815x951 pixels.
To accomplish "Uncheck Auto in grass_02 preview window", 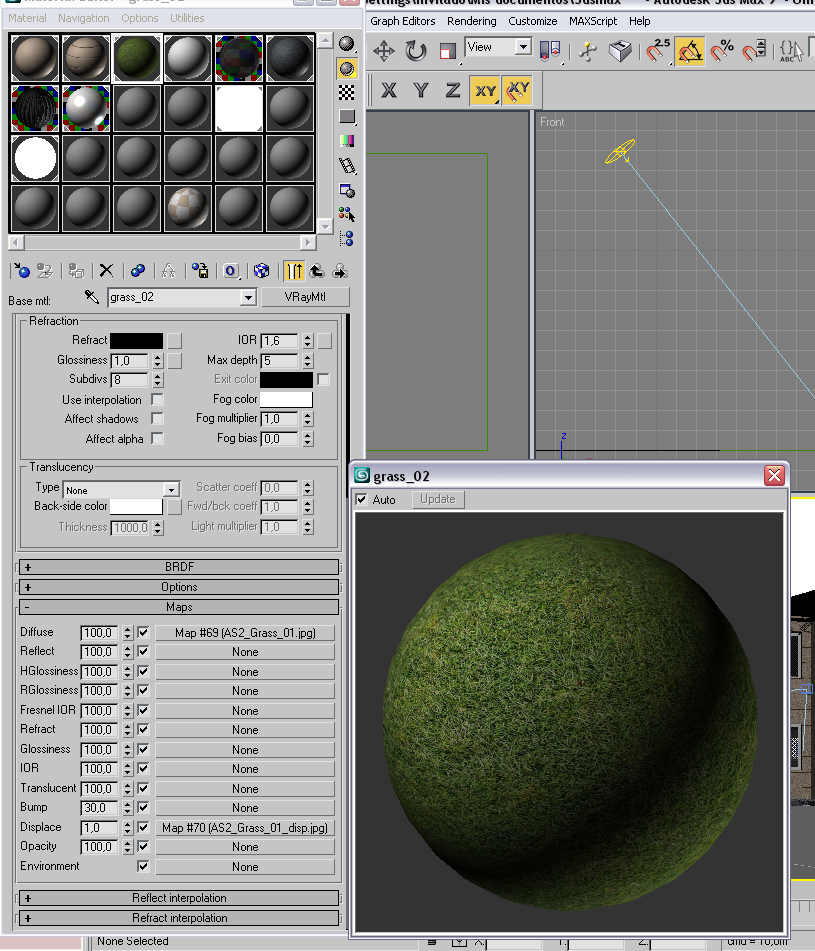I will pyautogui.click(x=361, y=500).
